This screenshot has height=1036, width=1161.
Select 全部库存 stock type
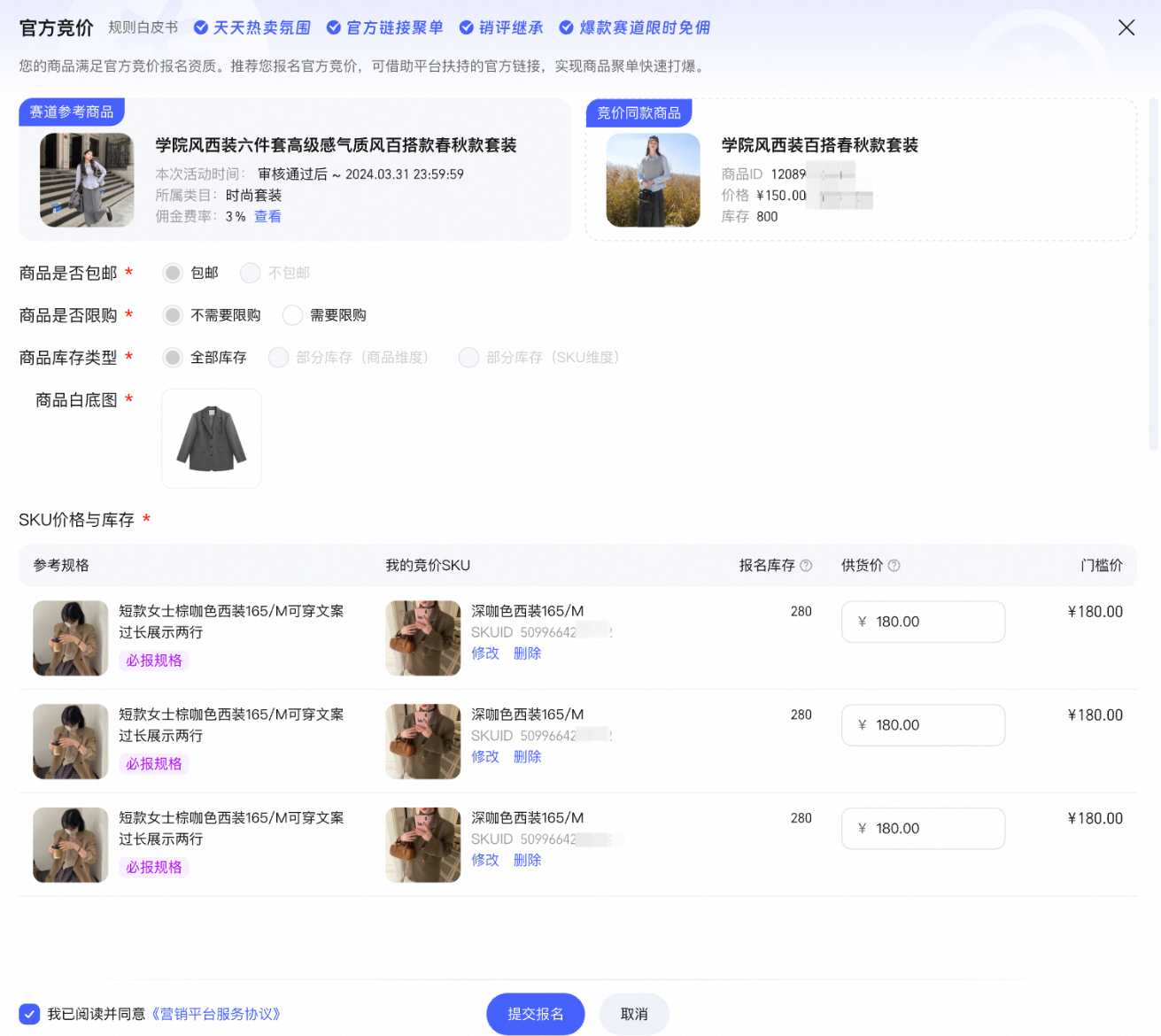[x=173, y=358]
